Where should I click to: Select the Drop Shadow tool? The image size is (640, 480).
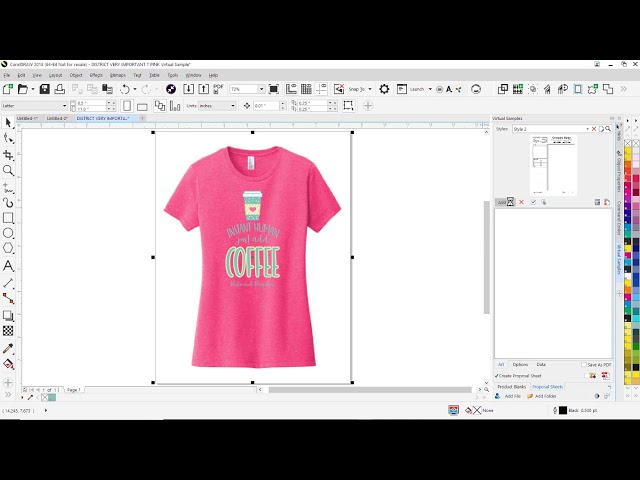coord(8,315)
